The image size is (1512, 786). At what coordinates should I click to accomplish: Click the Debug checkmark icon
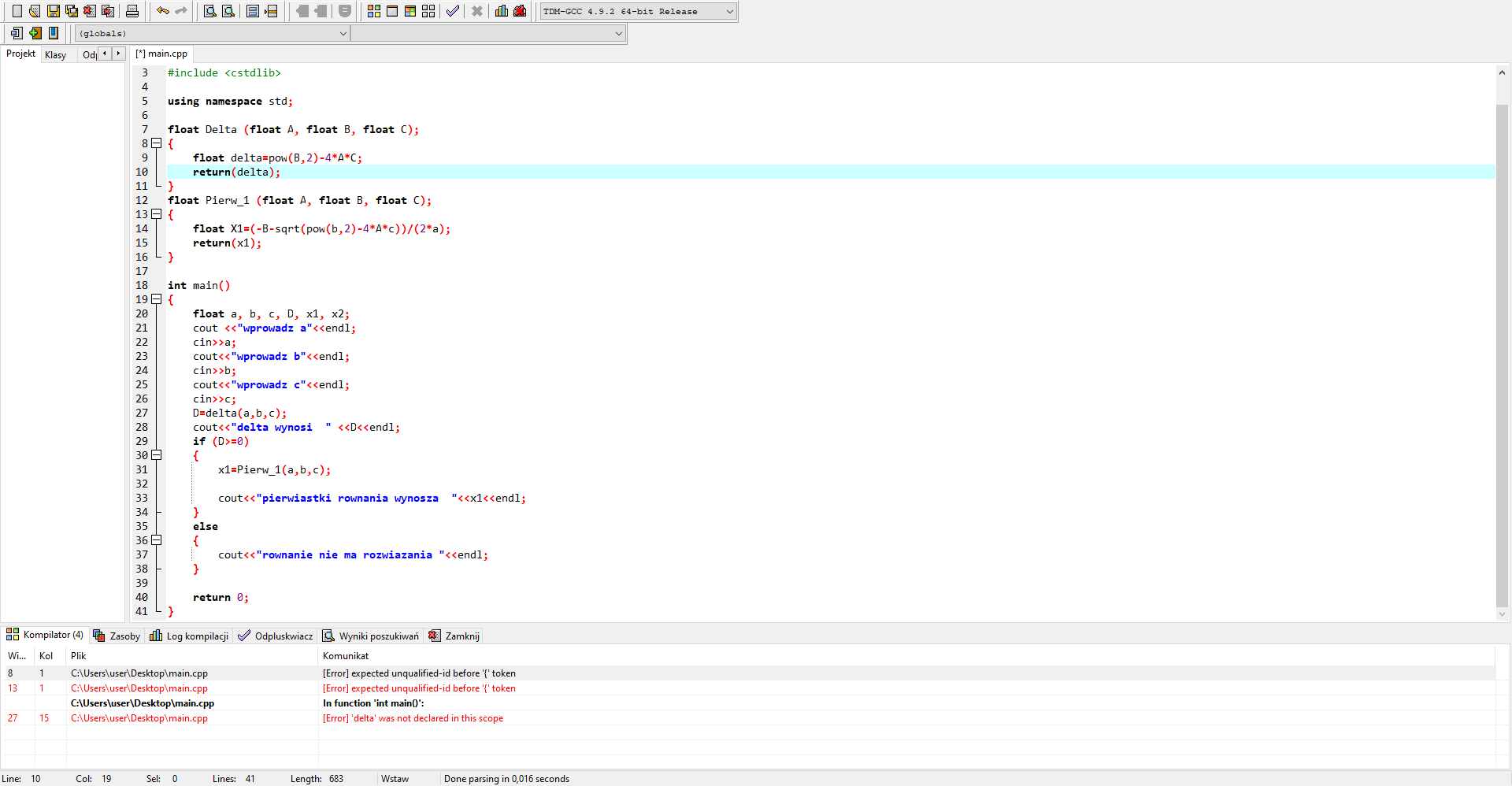tap(453, 11)
